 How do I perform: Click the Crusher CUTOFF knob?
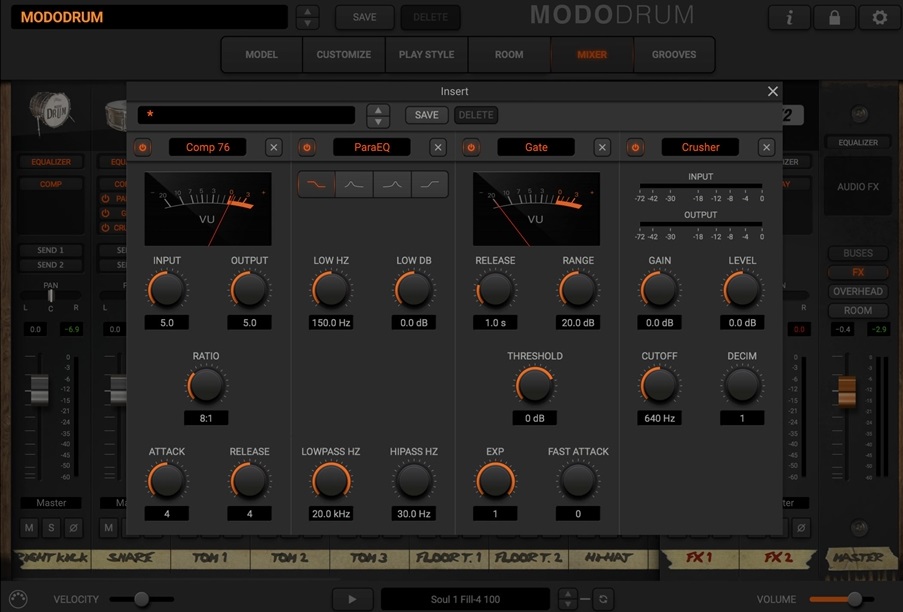point(659,385)
